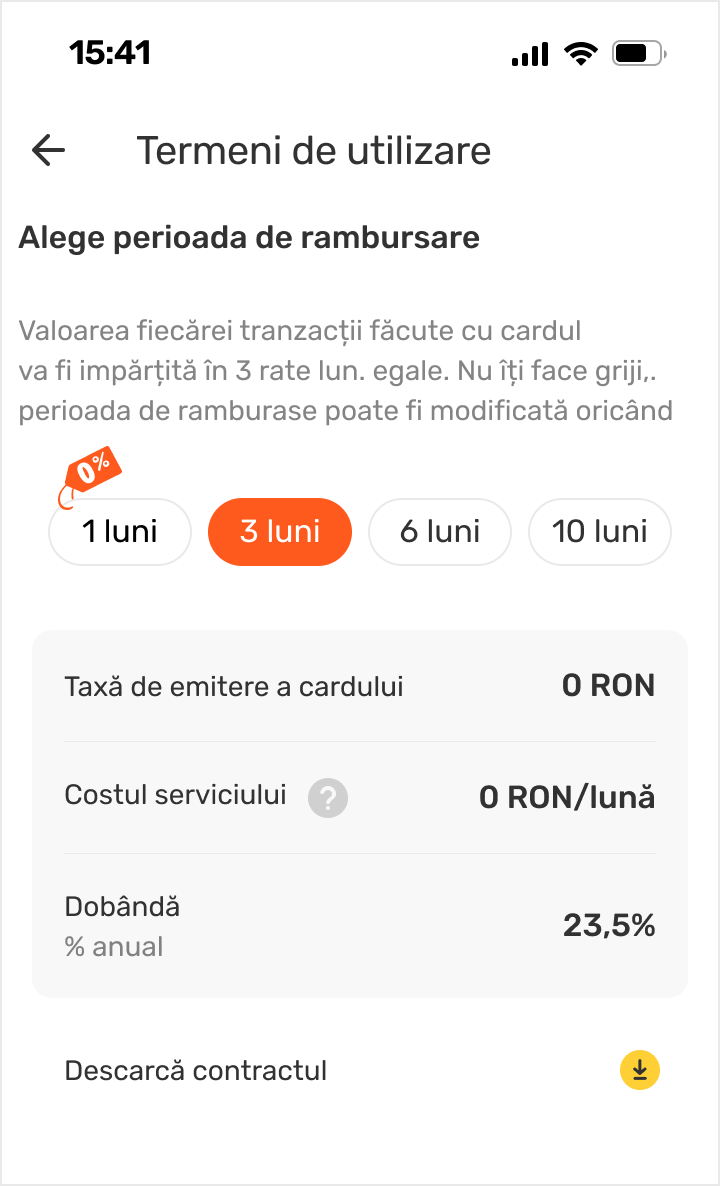Tap the Costul serviciului label
The image size is (720, 1186).
[176, 795]
